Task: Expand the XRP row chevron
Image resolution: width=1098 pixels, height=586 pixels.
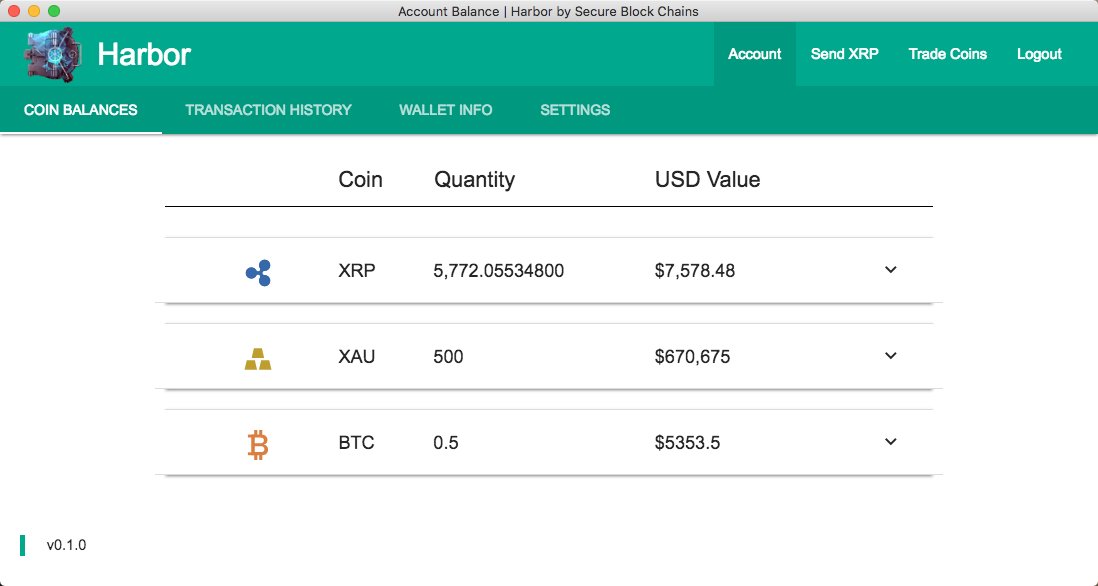Action: click(x=891, y=270)
